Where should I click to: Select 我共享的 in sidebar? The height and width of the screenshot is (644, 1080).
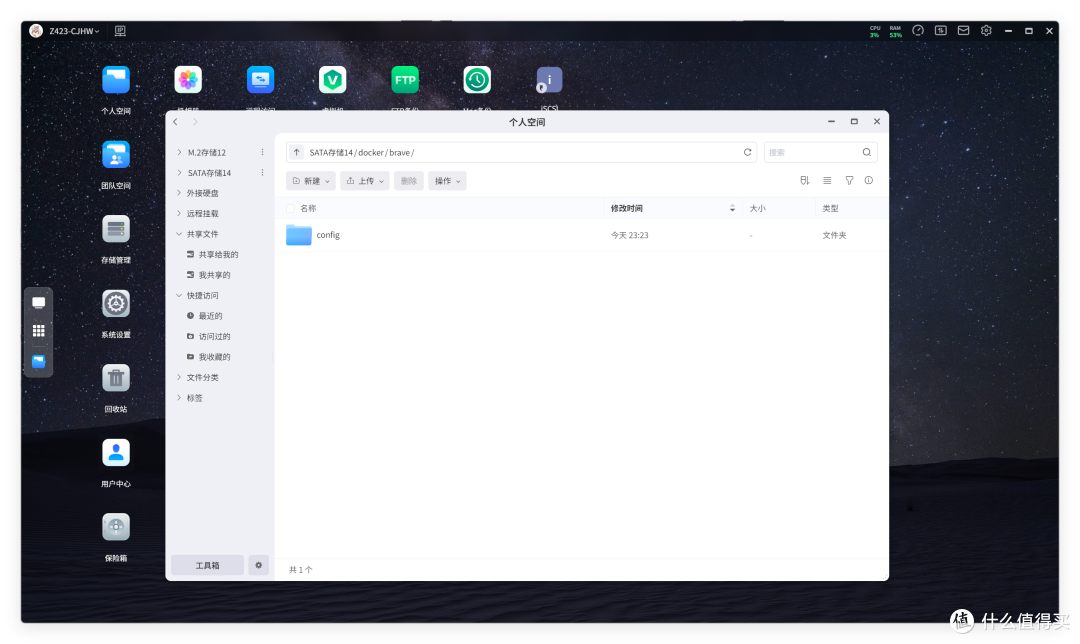coord(214,275)
